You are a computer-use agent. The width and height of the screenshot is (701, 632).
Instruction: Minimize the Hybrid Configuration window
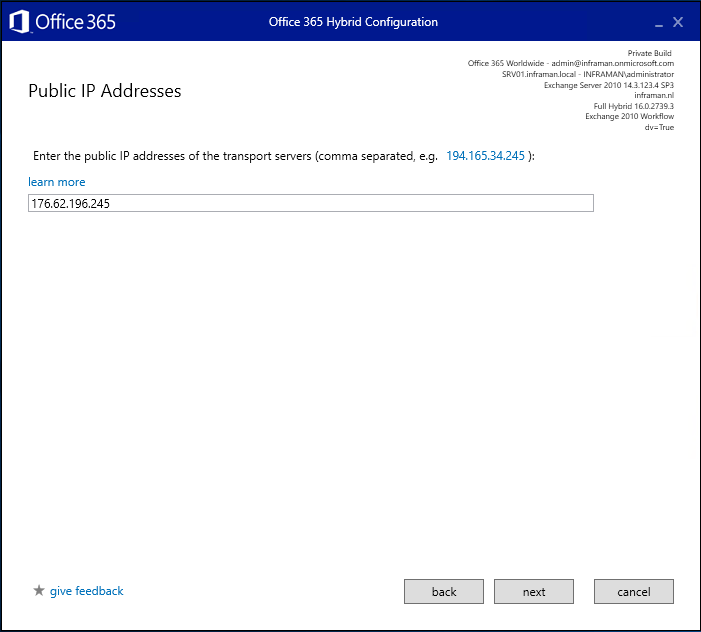(657, 23)
